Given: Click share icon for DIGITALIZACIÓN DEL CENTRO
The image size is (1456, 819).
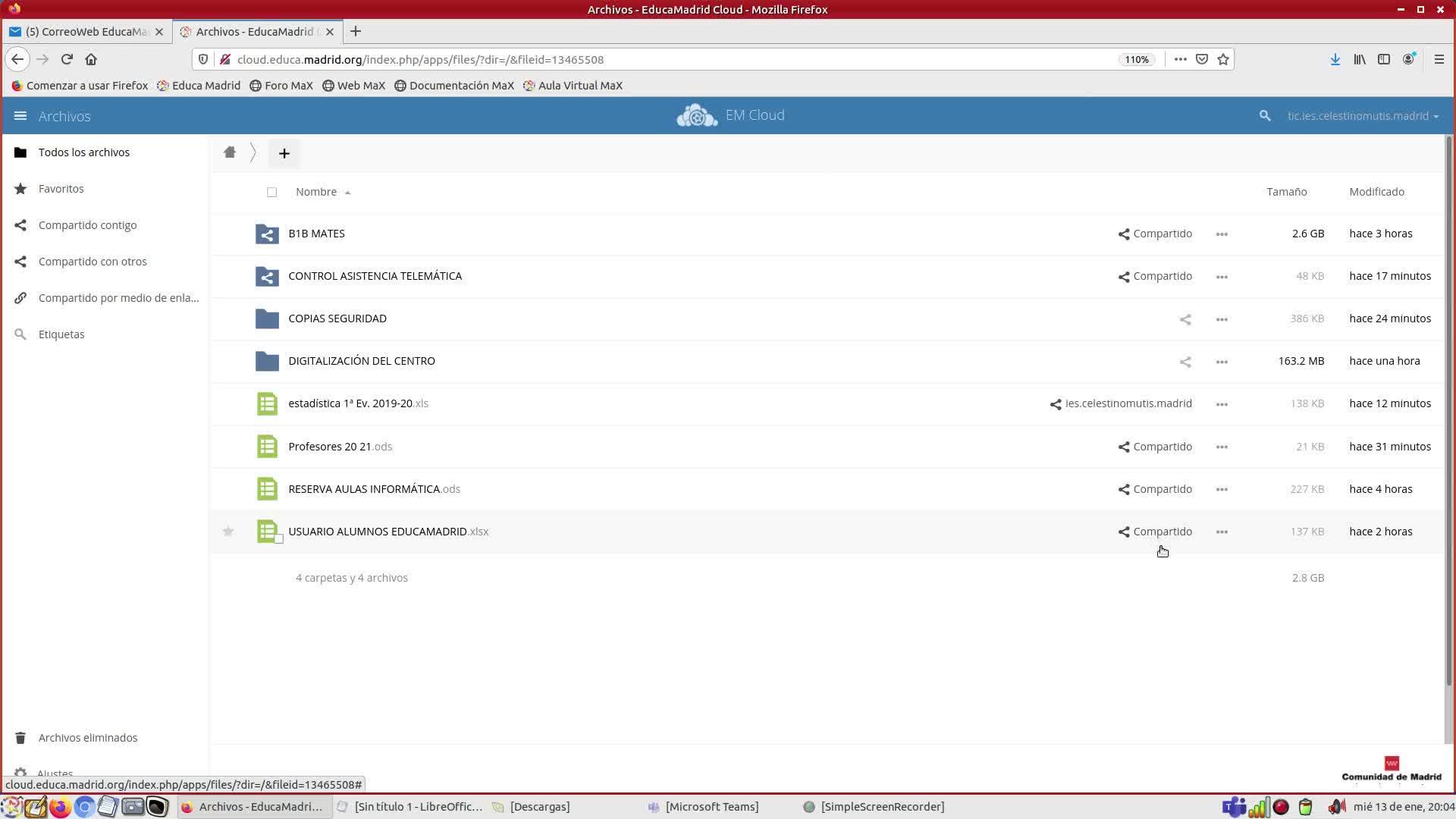Looking at the screenshot, I should (1185, 362).
